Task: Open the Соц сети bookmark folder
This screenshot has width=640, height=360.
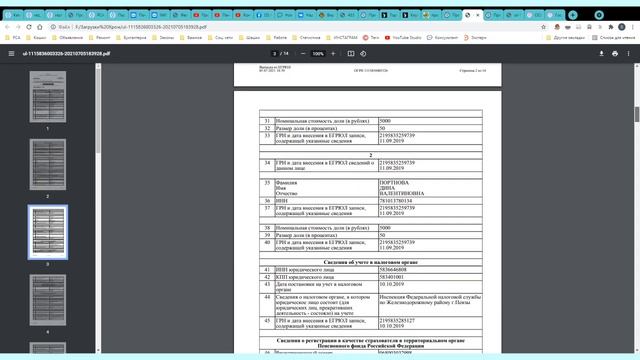Action: (220, 38)
